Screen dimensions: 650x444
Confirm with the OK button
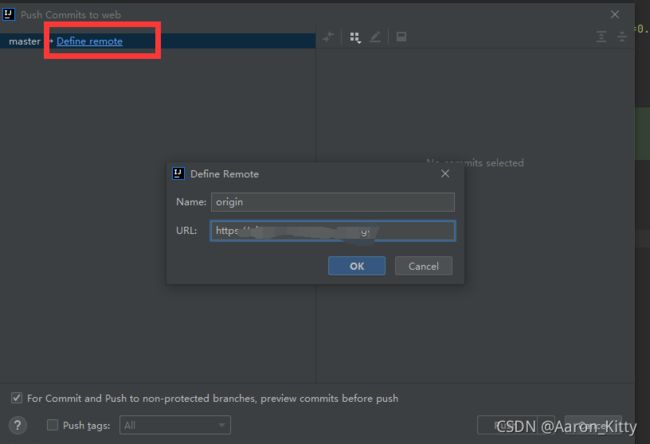click(x=357, y=266)
